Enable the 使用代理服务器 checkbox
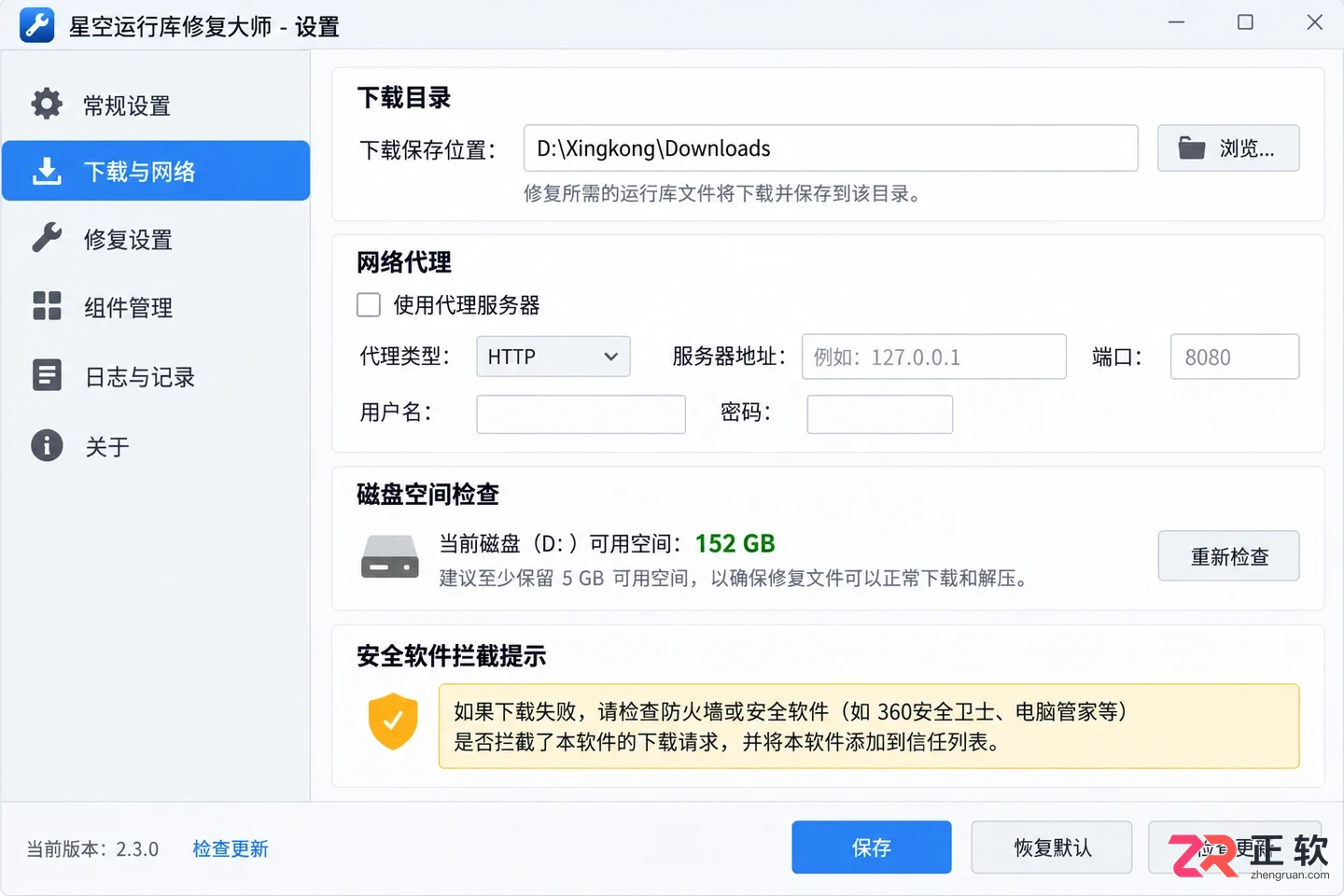The image size is (1344, 896). click(369, 305)
